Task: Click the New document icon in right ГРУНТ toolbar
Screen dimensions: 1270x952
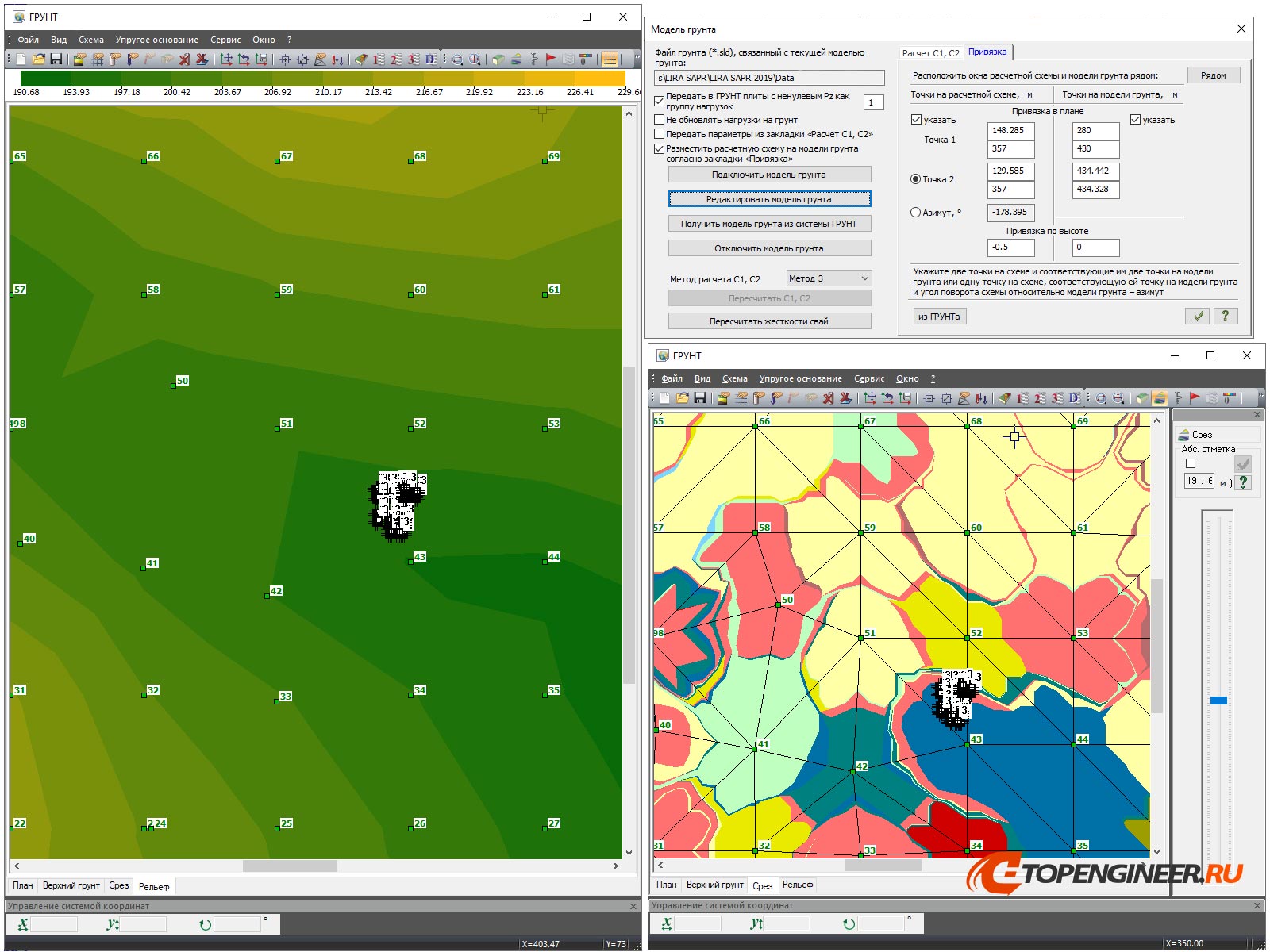Action: point(664,398)
